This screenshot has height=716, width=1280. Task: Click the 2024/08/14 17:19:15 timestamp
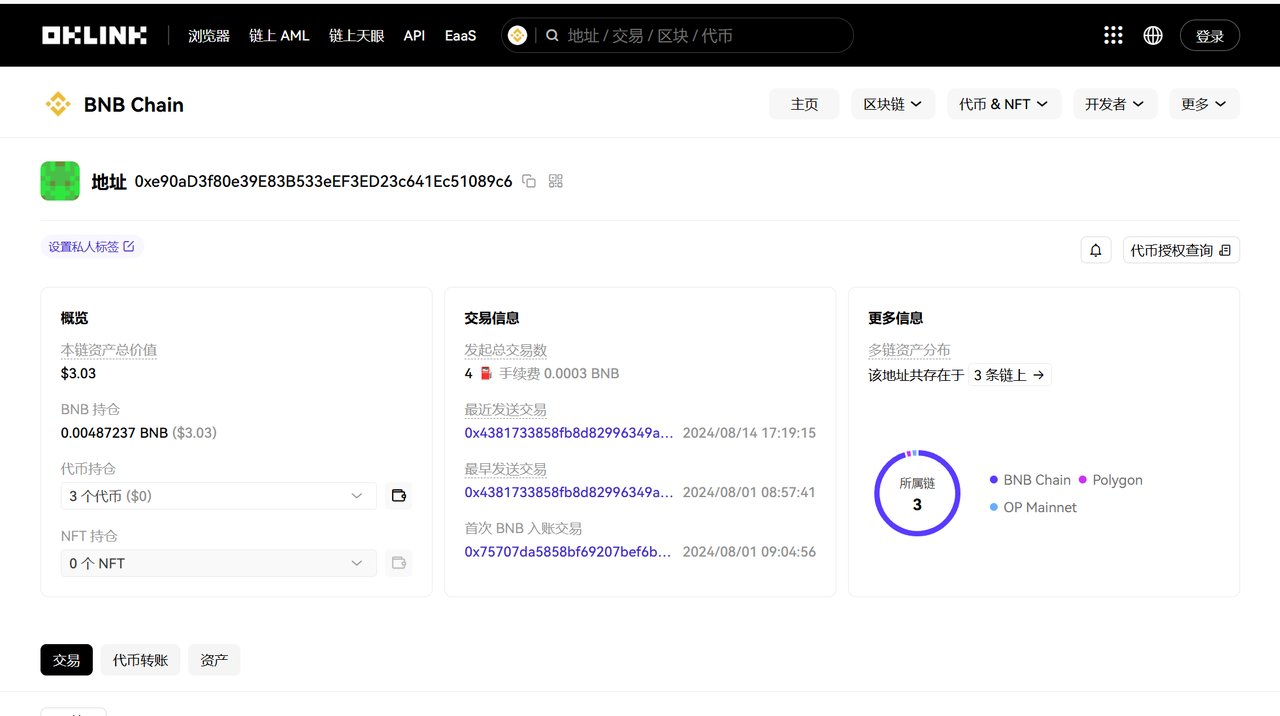(x=749, y=433)
